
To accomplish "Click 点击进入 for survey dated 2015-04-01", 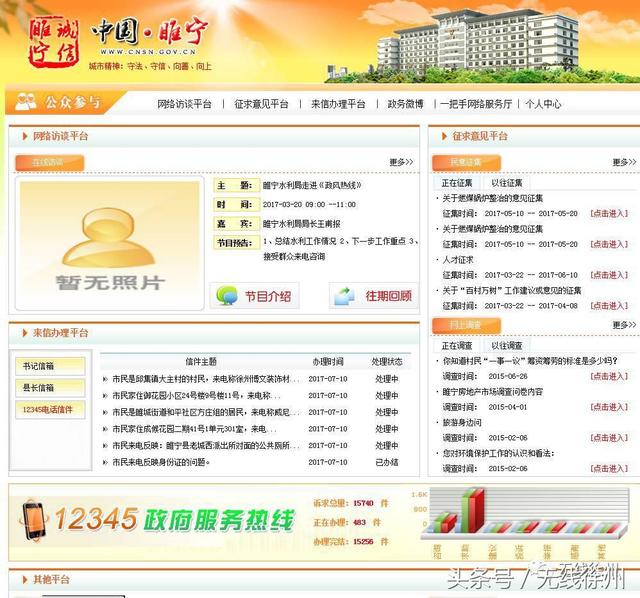I will [609, 407].
